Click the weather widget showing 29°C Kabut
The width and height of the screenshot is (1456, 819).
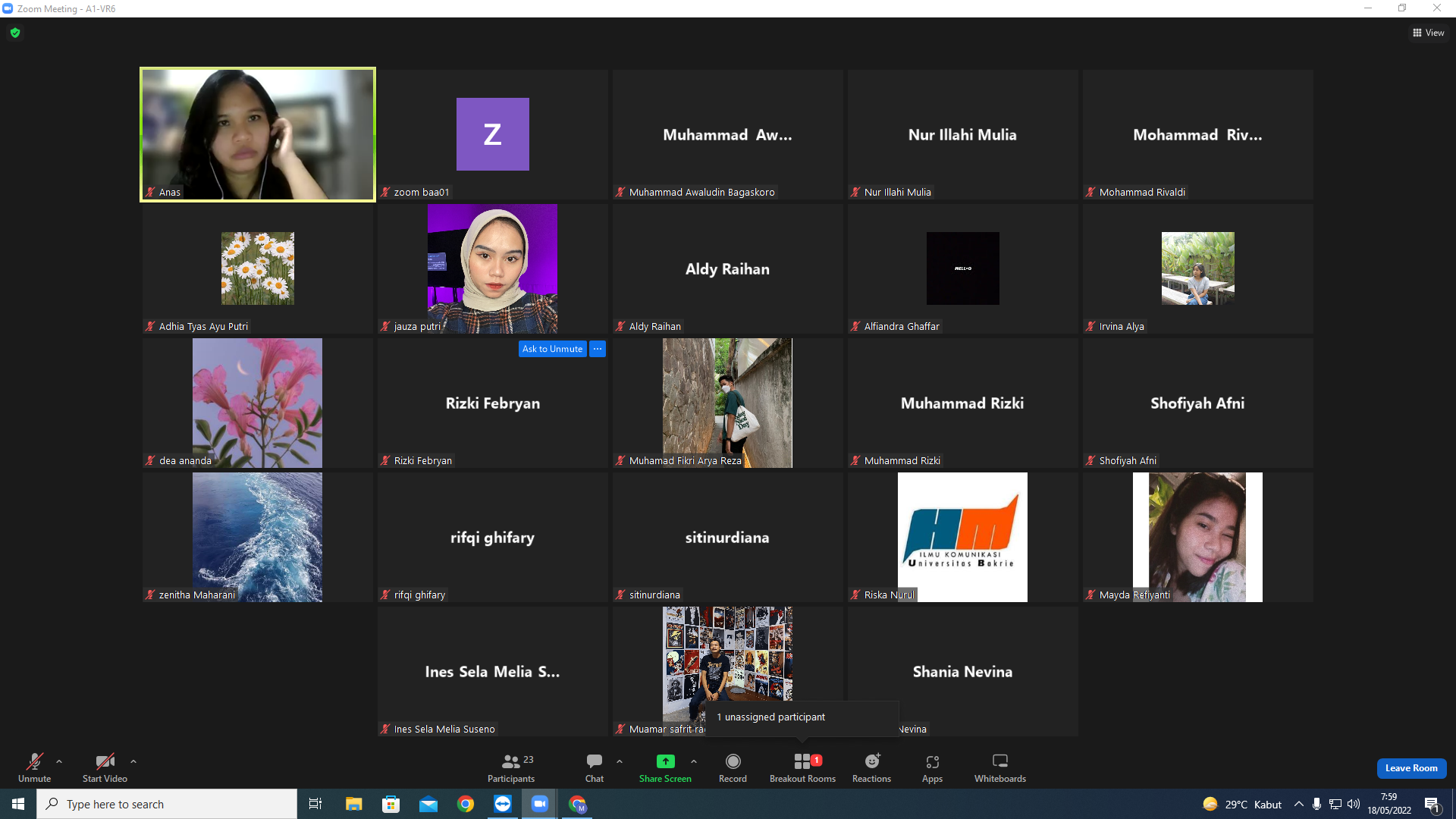click(1242, 804)
